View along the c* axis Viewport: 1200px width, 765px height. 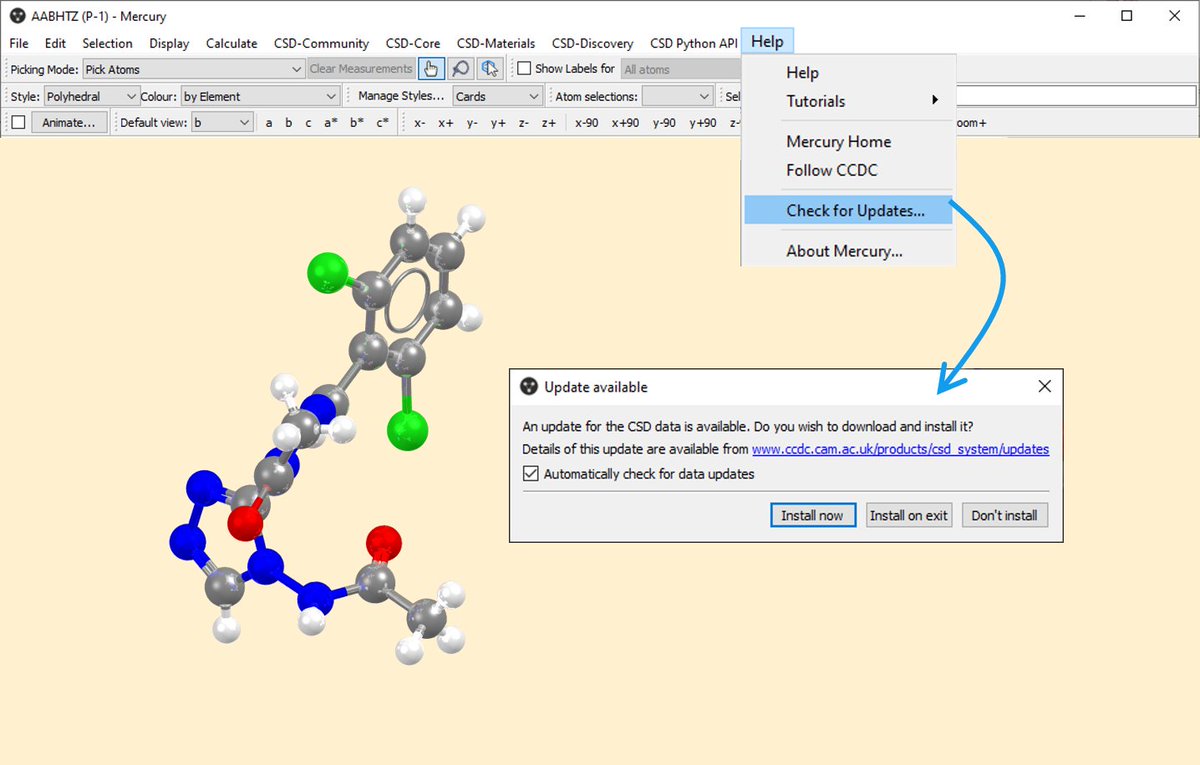tap(382, 122)
